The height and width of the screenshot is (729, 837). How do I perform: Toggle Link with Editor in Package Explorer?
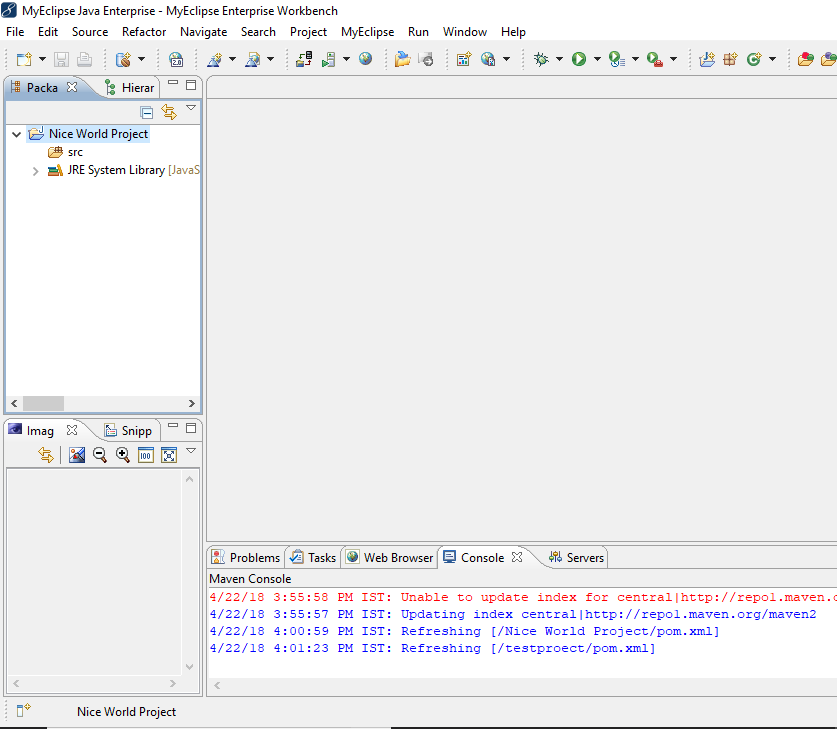tap(167, 113)
